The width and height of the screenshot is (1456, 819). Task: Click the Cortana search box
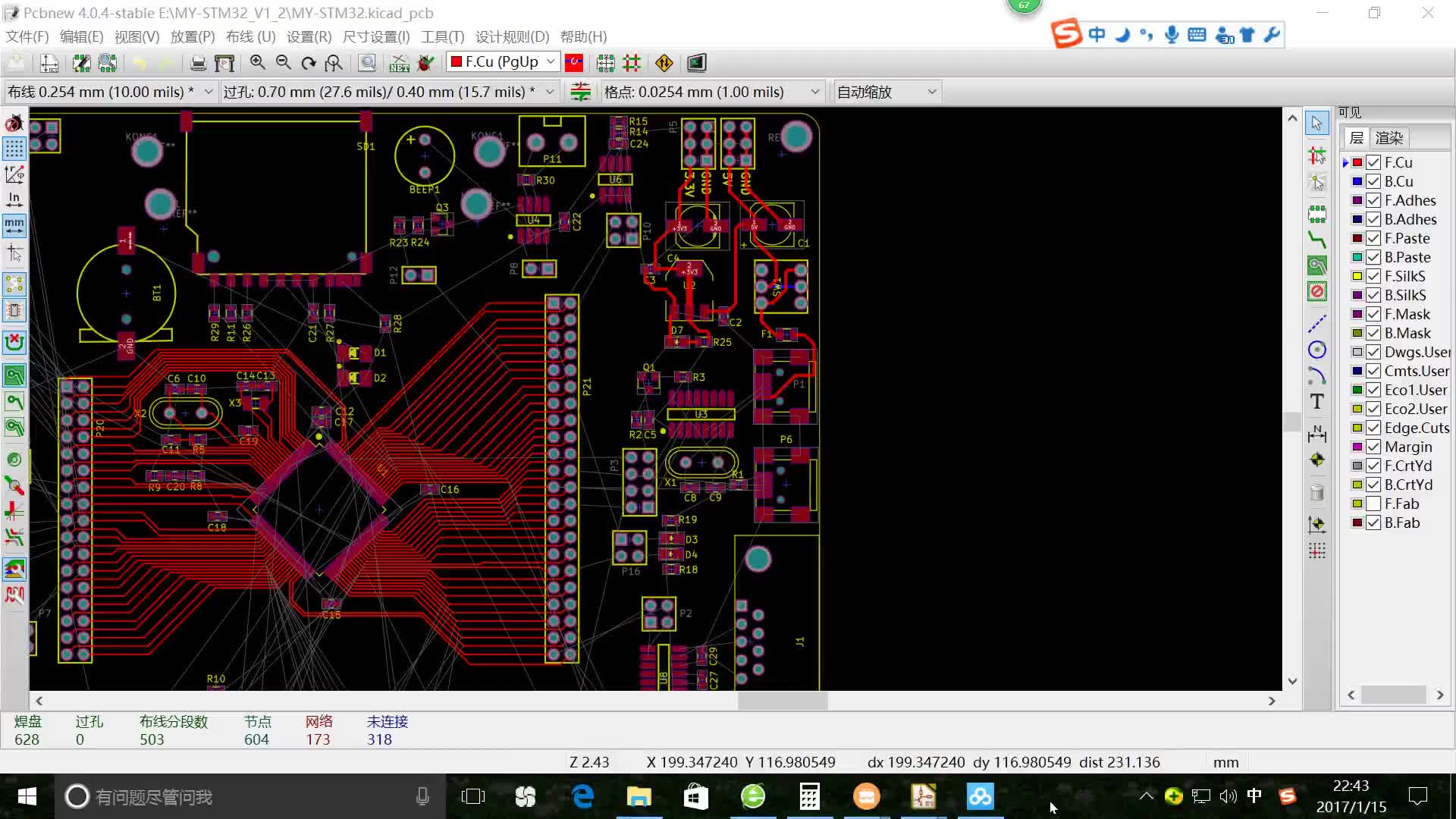(250, 796)
